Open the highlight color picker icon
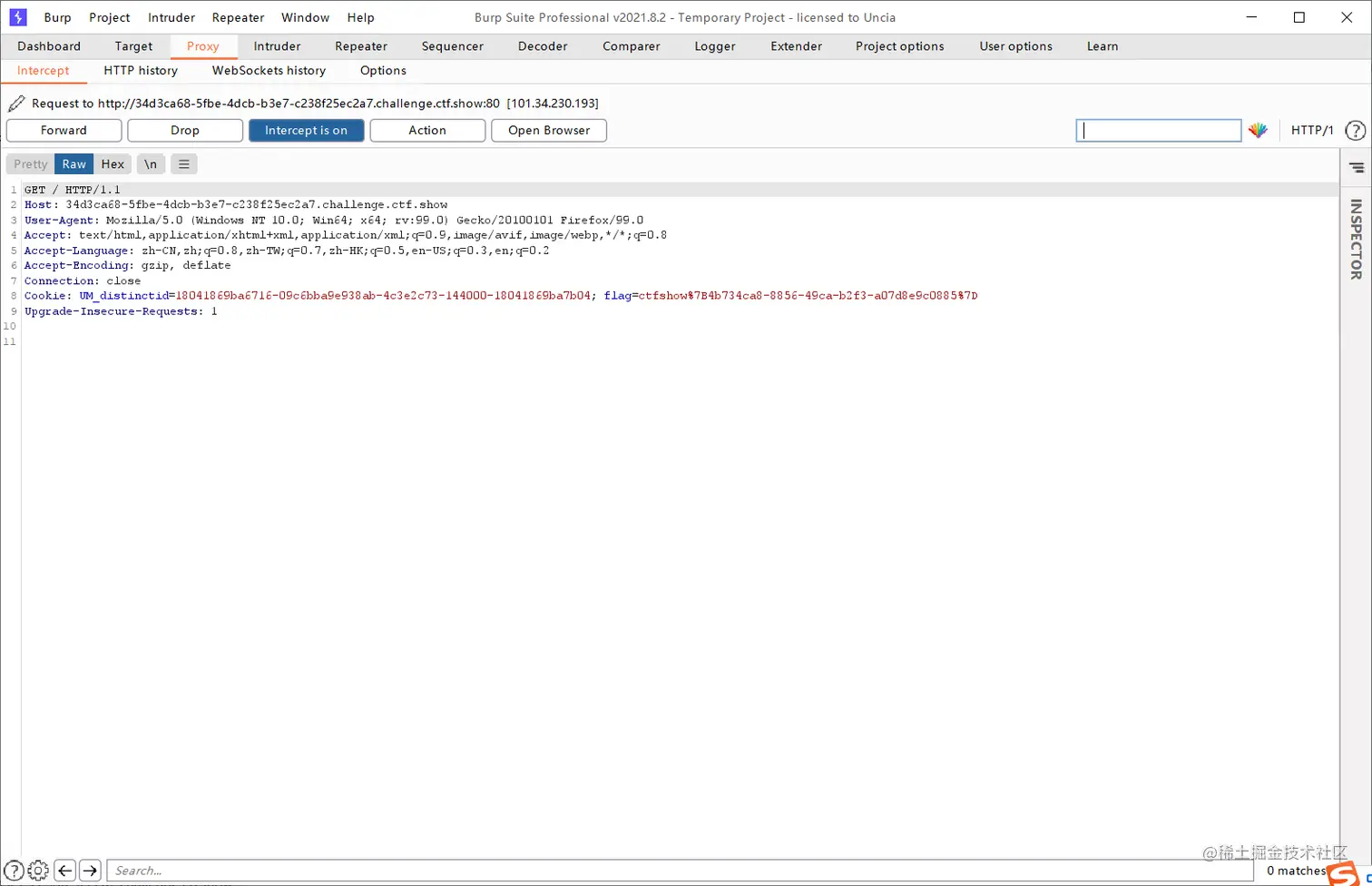This screenshot has height=886, width=1372. coord(1258,131)
